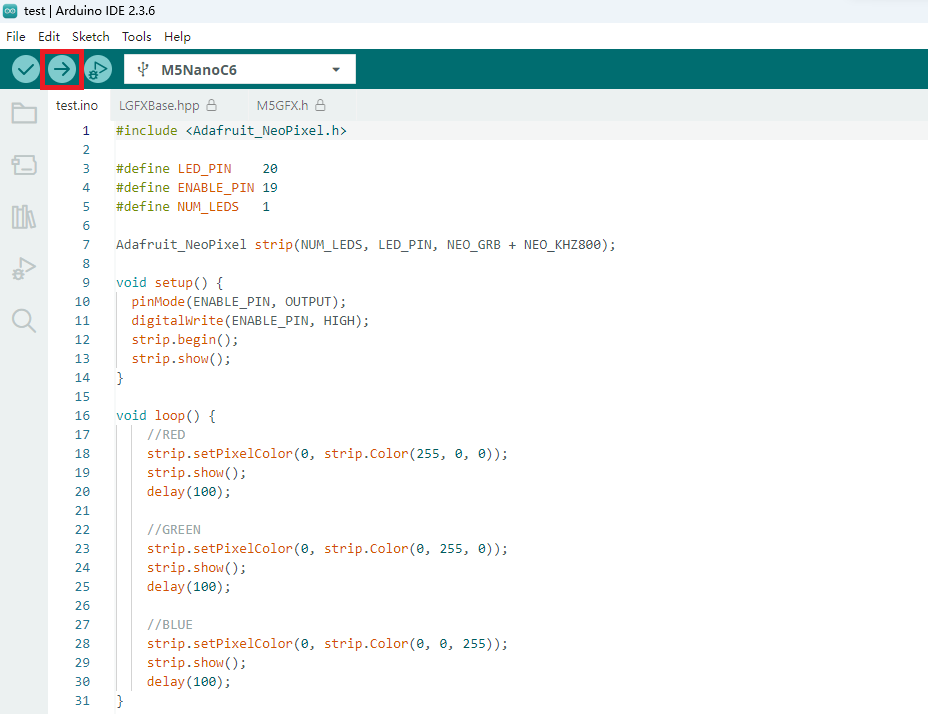
Task: Click line number 16 in the gutter
Action: coord(82,416)
